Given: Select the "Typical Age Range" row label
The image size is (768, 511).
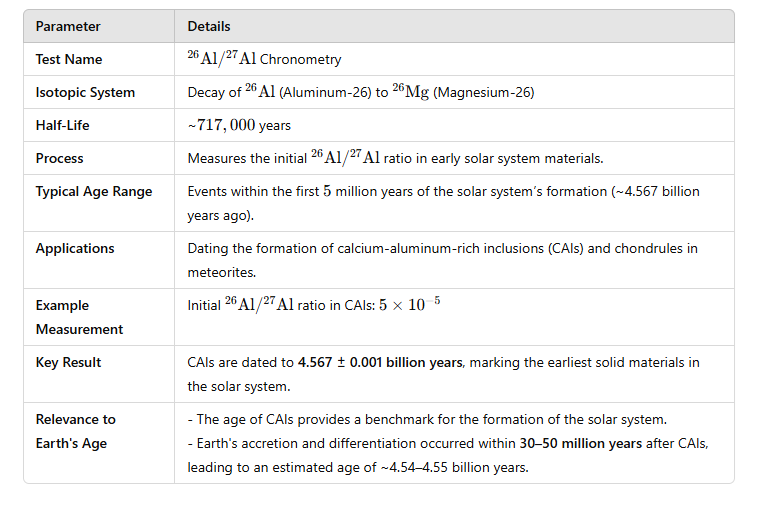Looking at the screenshot, I should point(94,191).
